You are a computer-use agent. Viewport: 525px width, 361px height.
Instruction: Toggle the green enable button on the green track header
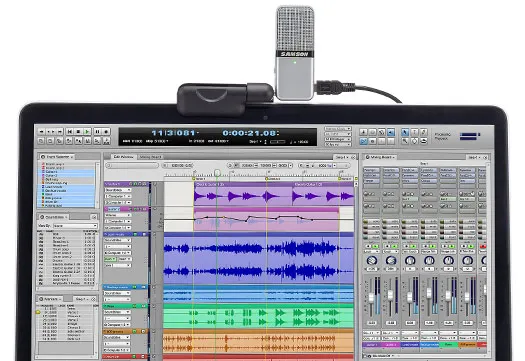point(135,306)
